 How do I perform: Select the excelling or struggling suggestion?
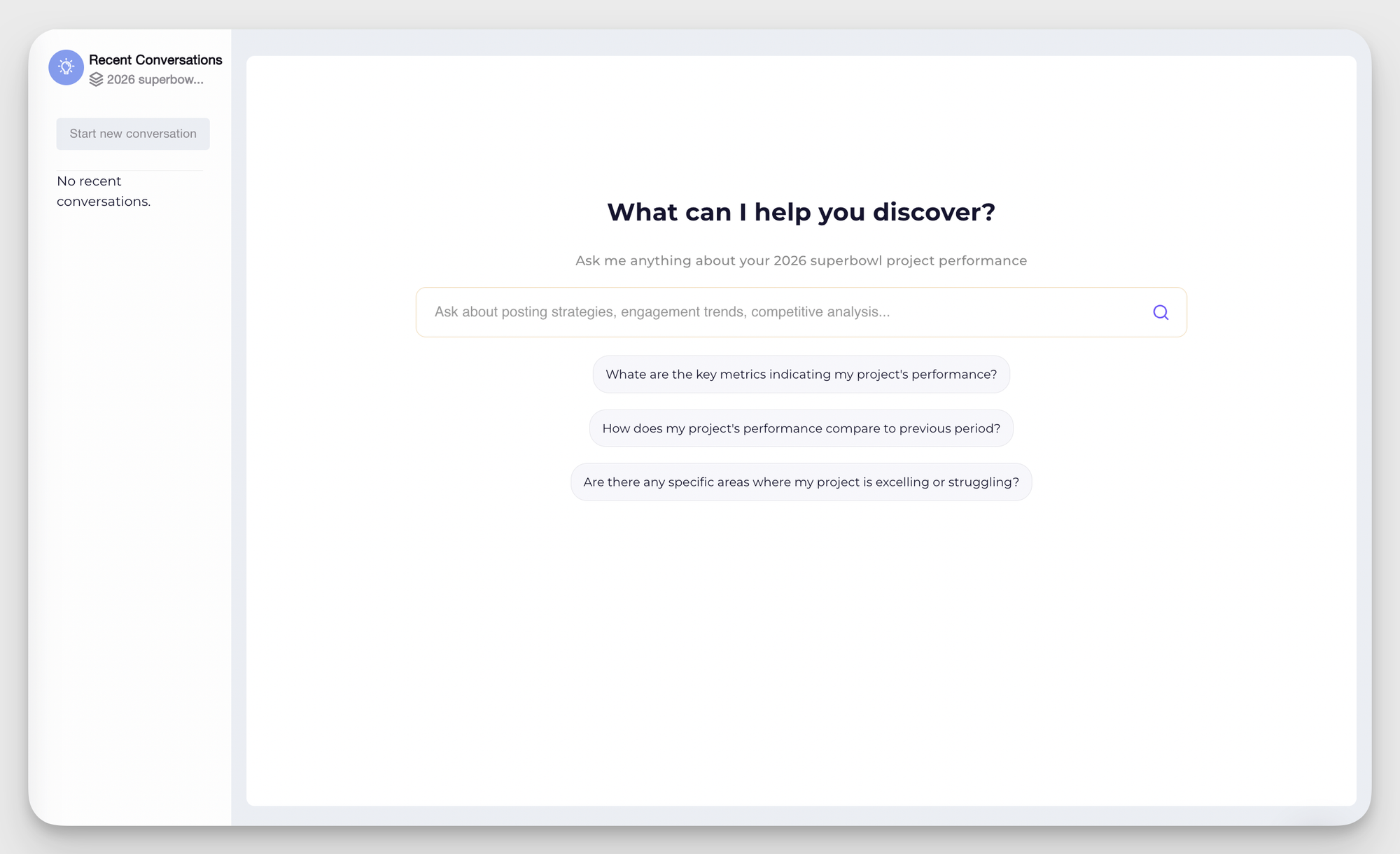coord(801,482)
